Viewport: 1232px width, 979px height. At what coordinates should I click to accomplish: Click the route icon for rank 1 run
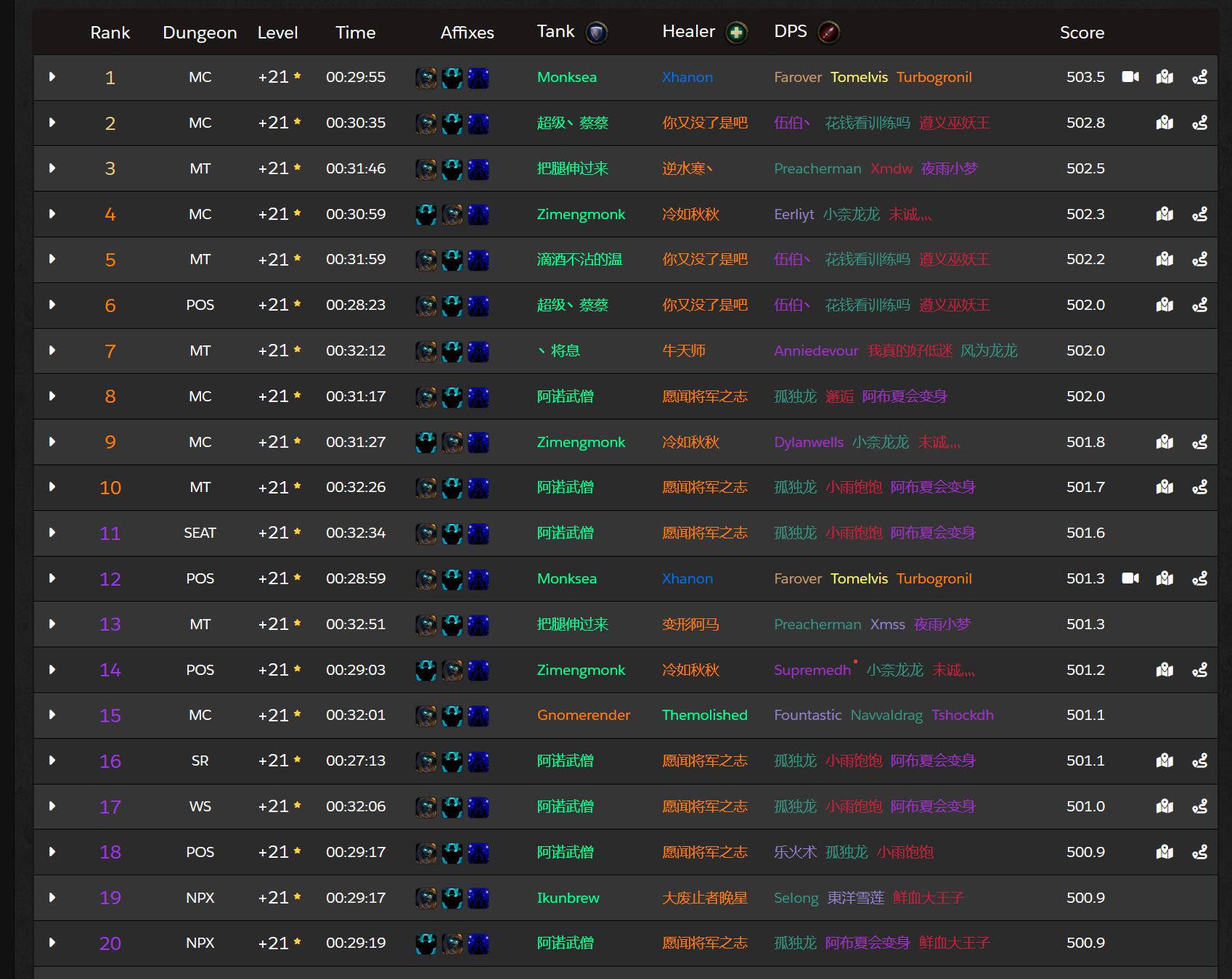[1200, 77]
